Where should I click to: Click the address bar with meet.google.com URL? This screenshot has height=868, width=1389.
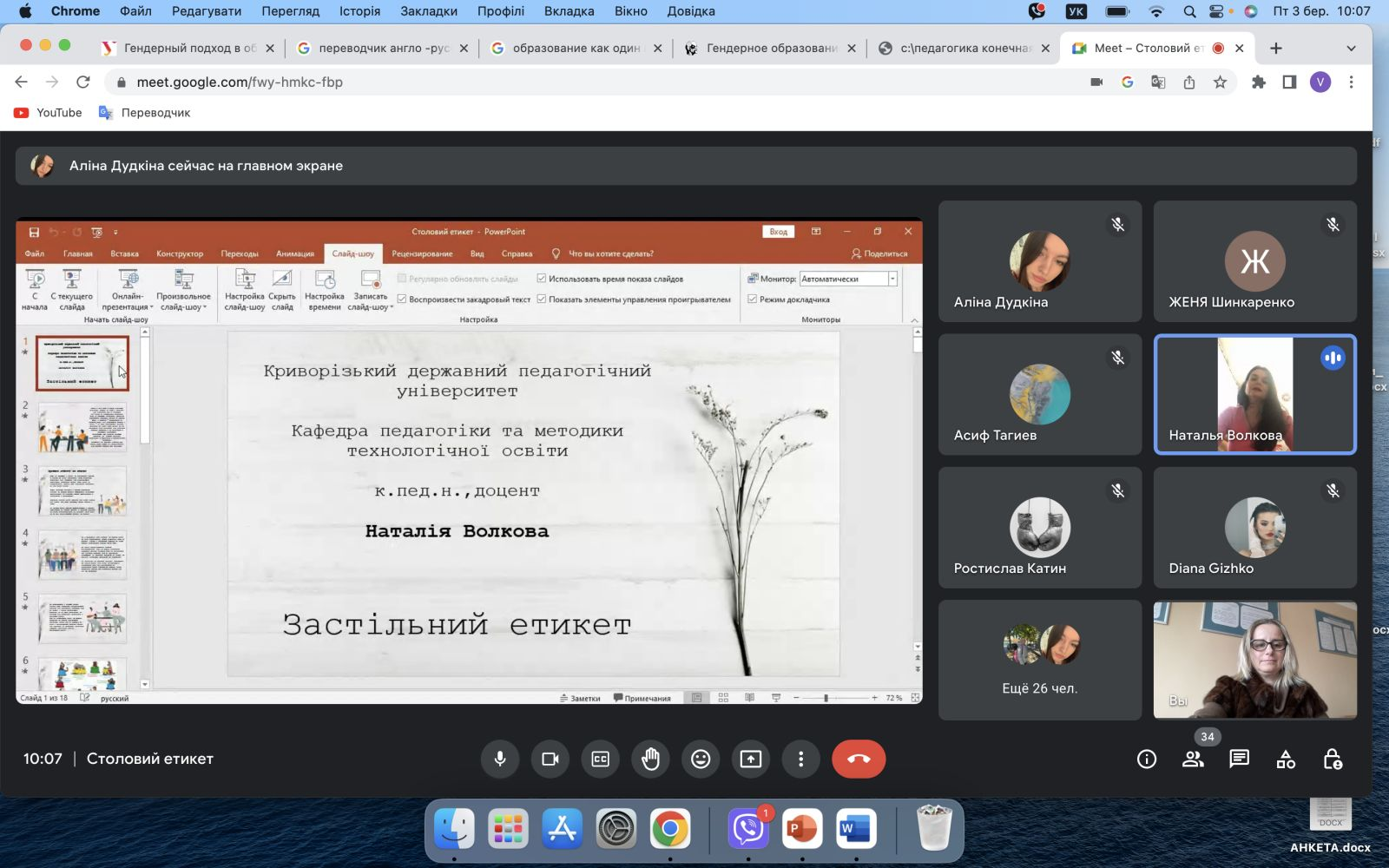click(x=599, y=82)
